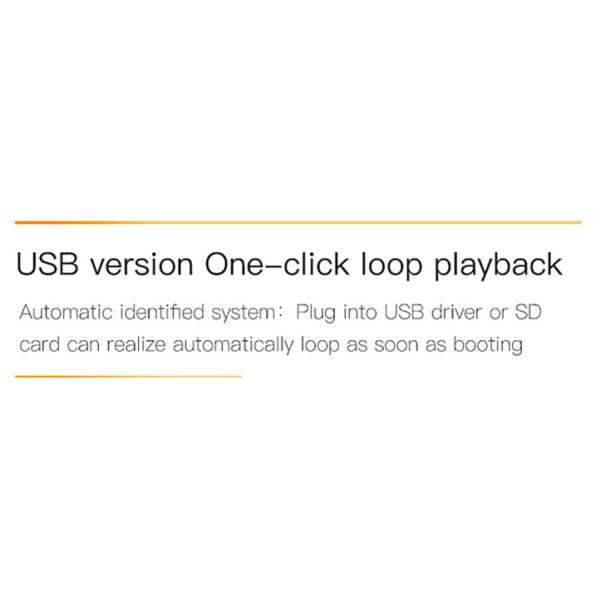
Task: Click "loop" in the gray description text
Action: pos(320,346)
